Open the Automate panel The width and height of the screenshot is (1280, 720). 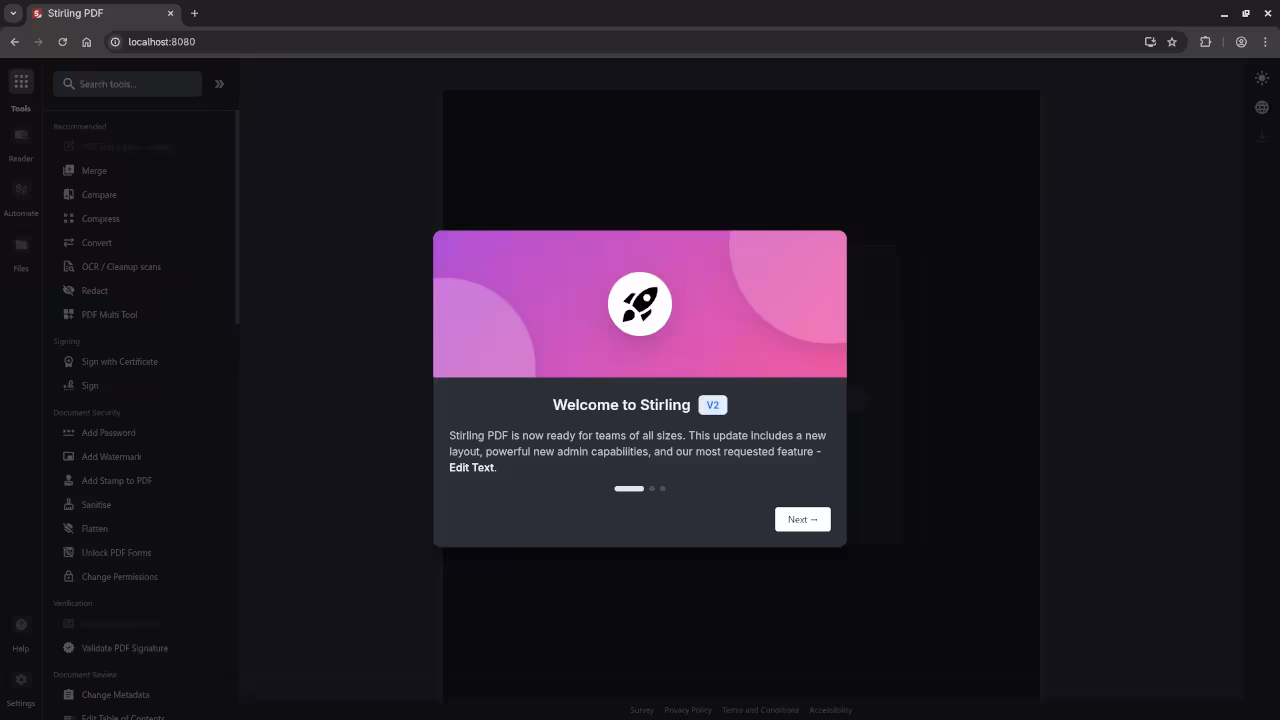tap(21, 191)
